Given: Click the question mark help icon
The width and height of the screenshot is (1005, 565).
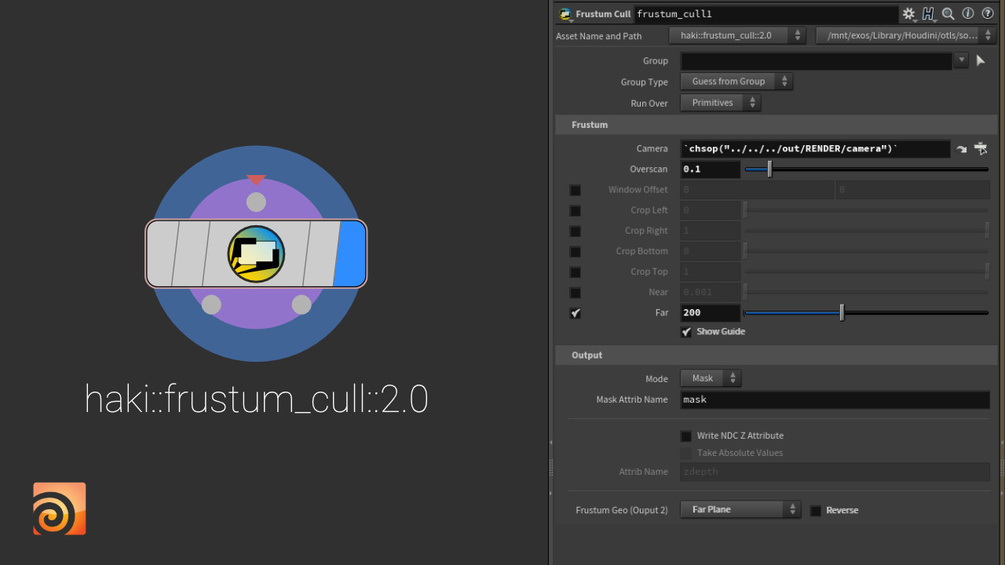Looking at the screenshot, I should coord(988,13).
